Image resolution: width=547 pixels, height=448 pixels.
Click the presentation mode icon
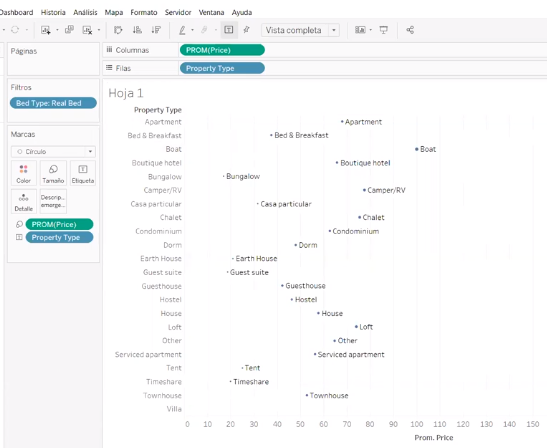384,30
